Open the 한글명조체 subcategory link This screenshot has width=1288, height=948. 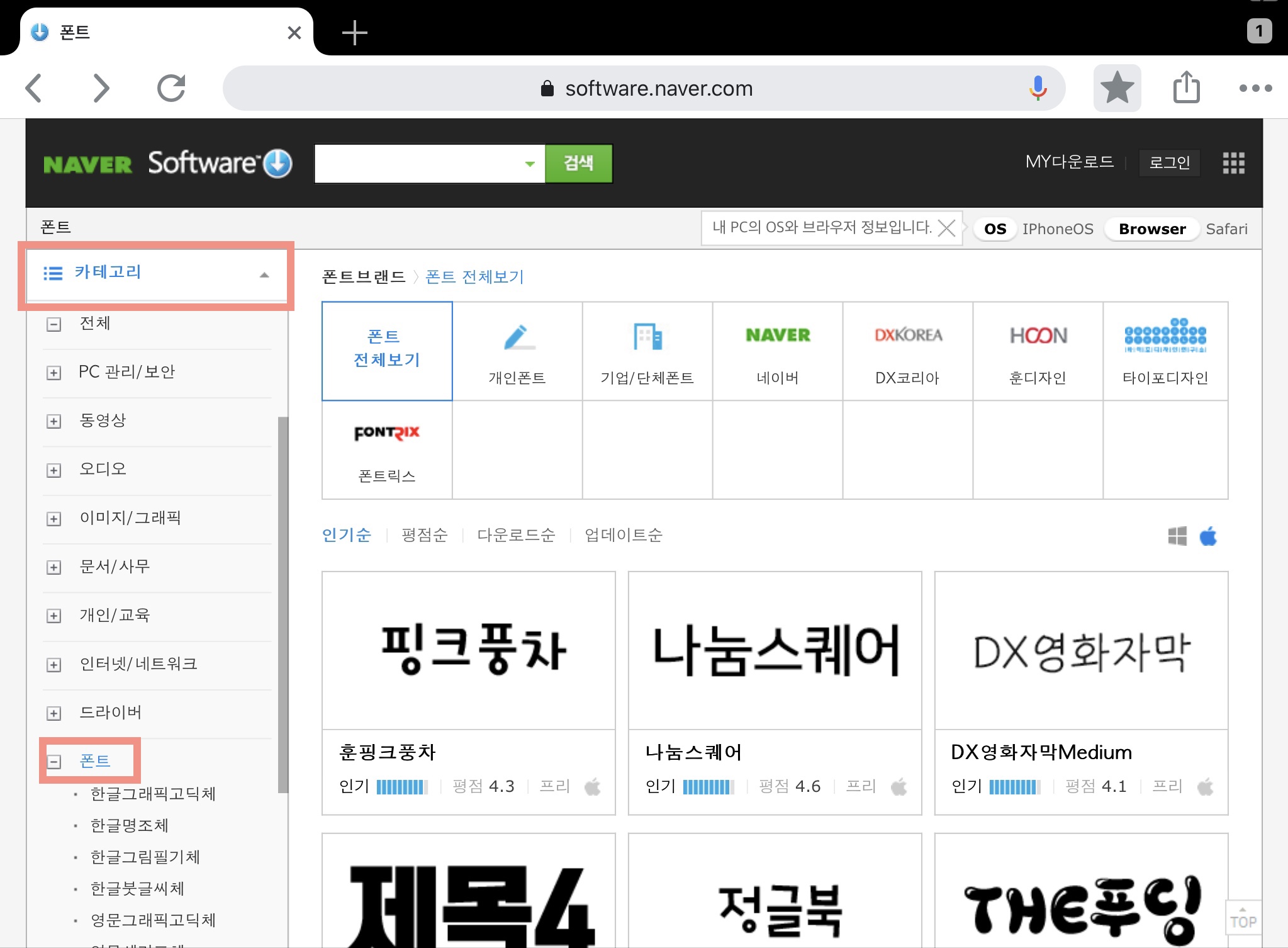point(130,825)
